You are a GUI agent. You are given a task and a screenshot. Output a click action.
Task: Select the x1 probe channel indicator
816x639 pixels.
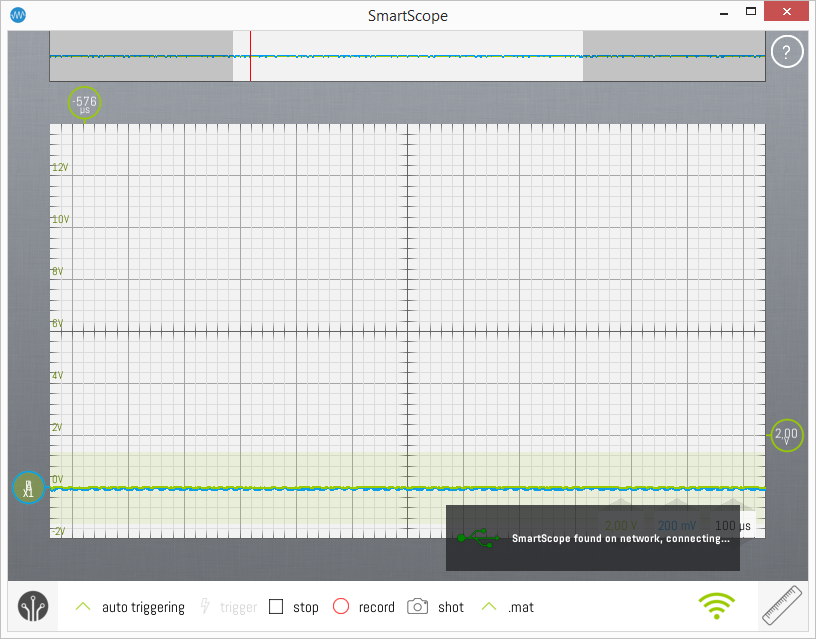[x=29, y=488]
